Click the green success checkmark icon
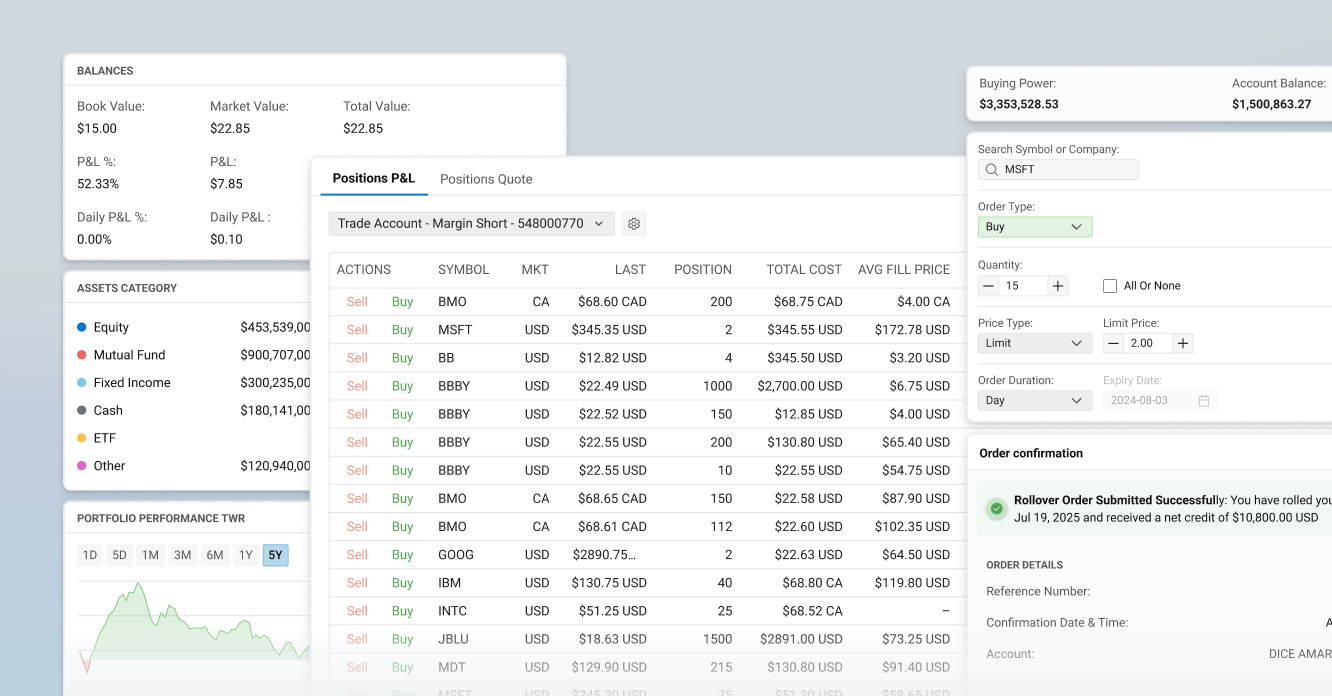This screenshot has width=1332, height=696. coord(997,509)
